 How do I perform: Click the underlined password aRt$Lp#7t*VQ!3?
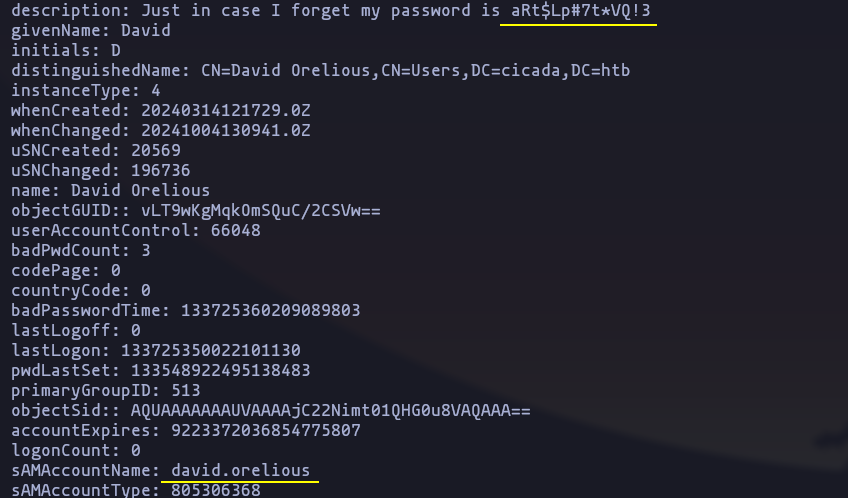581,10
